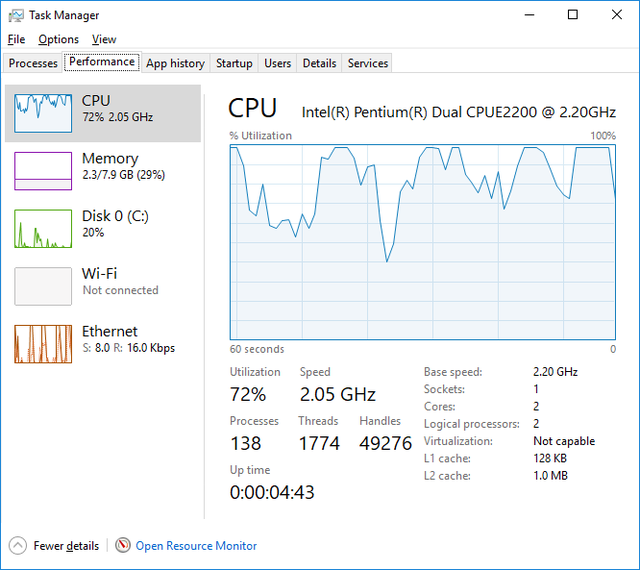Open the Users tab
The width and height of the screenshot is (640, 570).
coord(278,63)
